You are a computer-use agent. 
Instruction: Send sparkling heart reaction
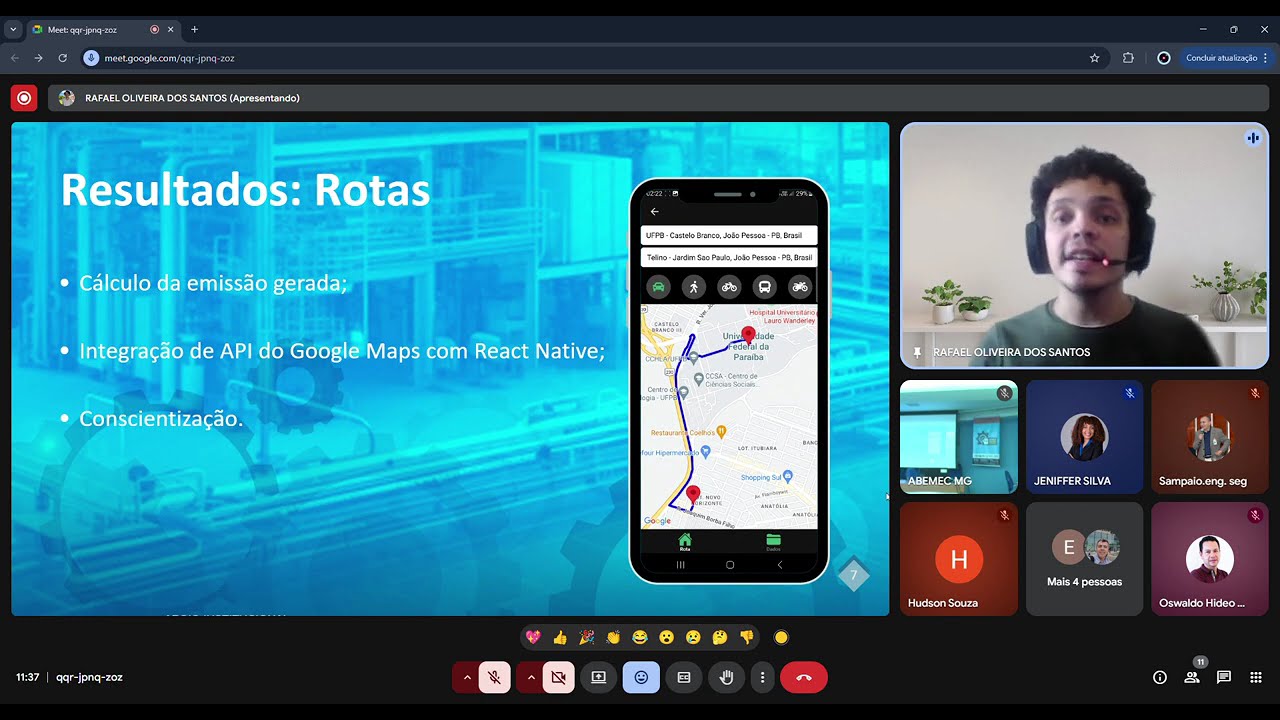click(533, 637)
